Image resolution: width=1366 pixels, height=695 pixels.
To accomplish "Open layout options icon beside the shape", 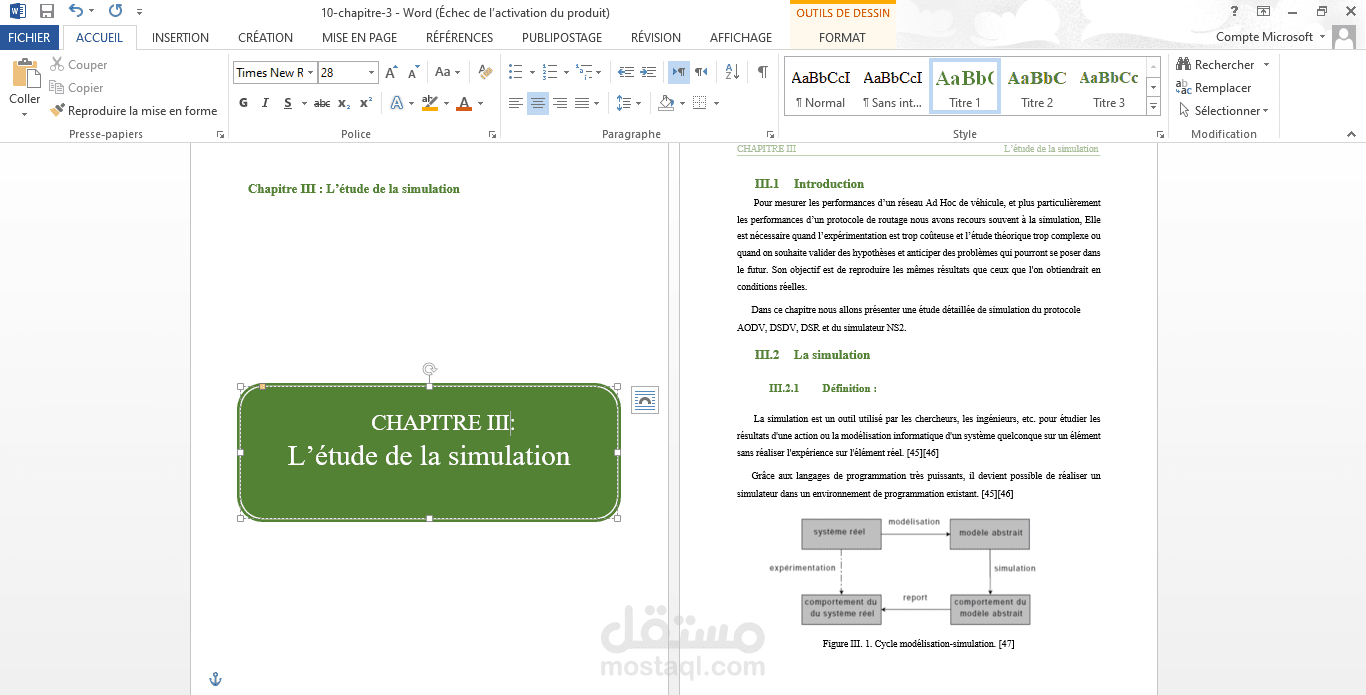I will 645,400.
